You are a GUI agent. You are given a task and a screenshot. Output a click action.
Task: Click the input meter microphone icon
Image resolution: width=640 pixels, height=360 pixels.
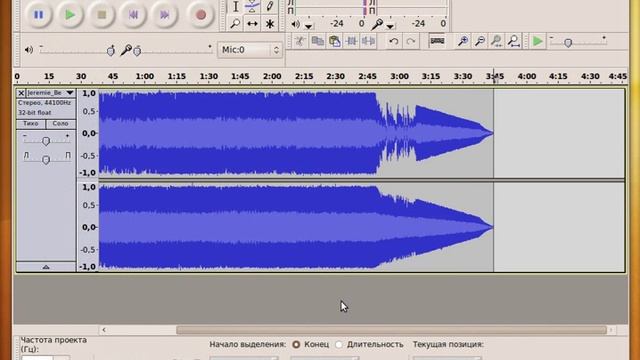[x=378, y=24]
